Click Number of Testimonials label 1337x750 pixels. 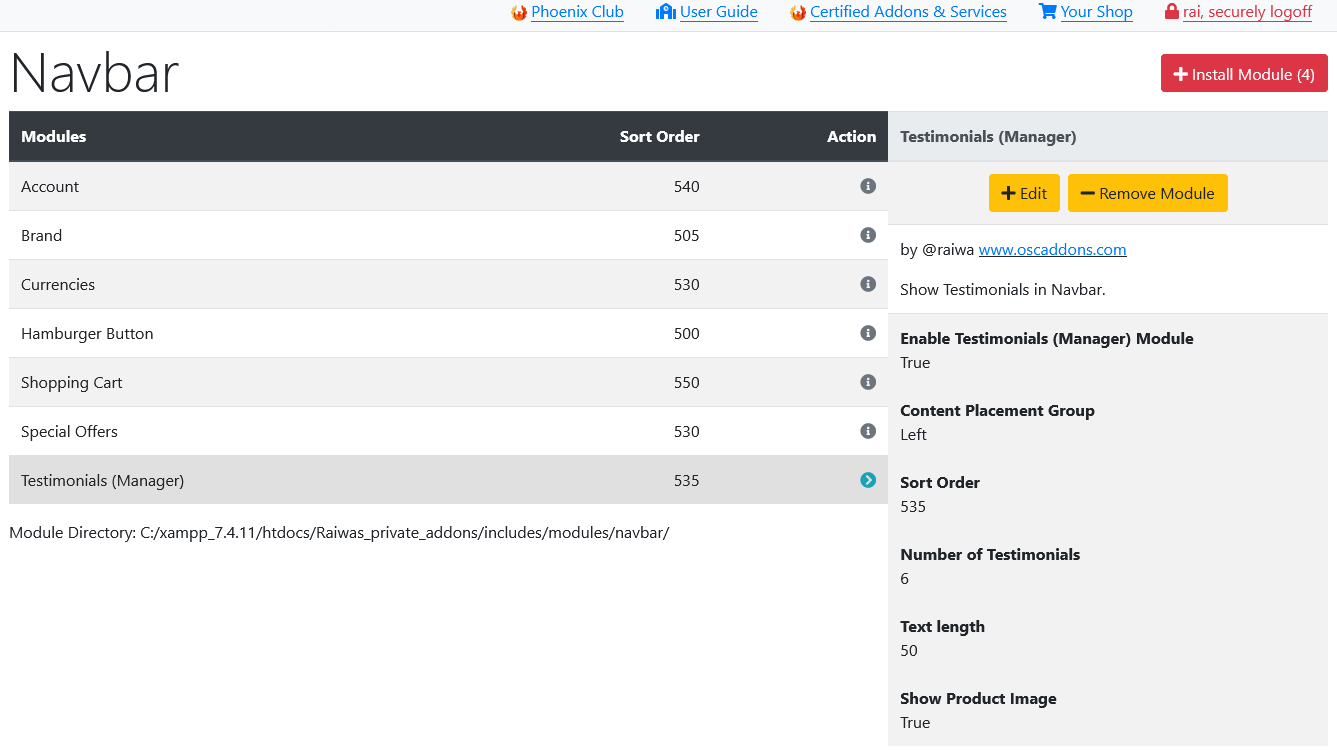pyautogui.click(x=990, y=555)
